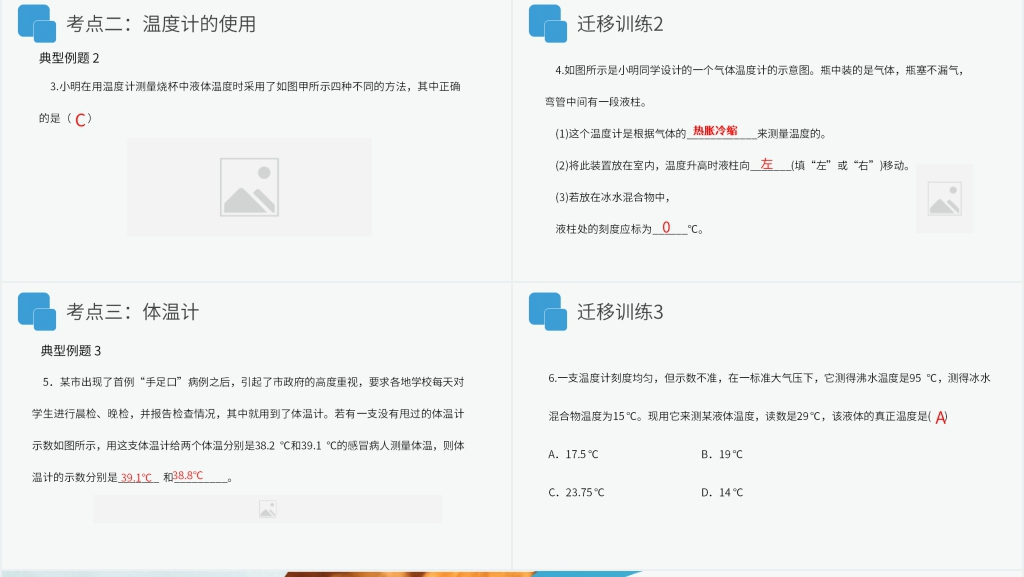The width and height of the screenshot is (1024, 577).
Task: Select the image placeholder beside question 4
Action: 944,198
